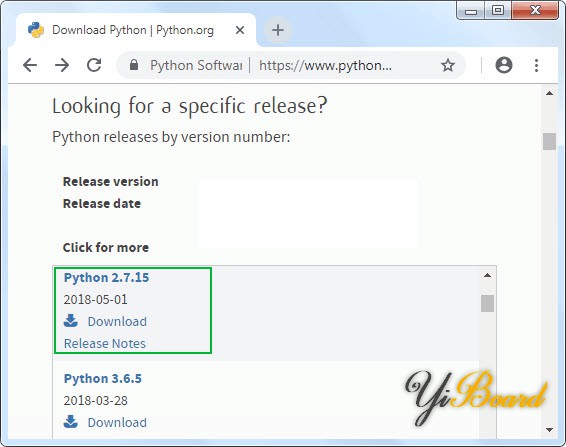The width and height of the screenshot is (566, 447).
Task: Reload the page with the refresh icon
Action: 94,65
